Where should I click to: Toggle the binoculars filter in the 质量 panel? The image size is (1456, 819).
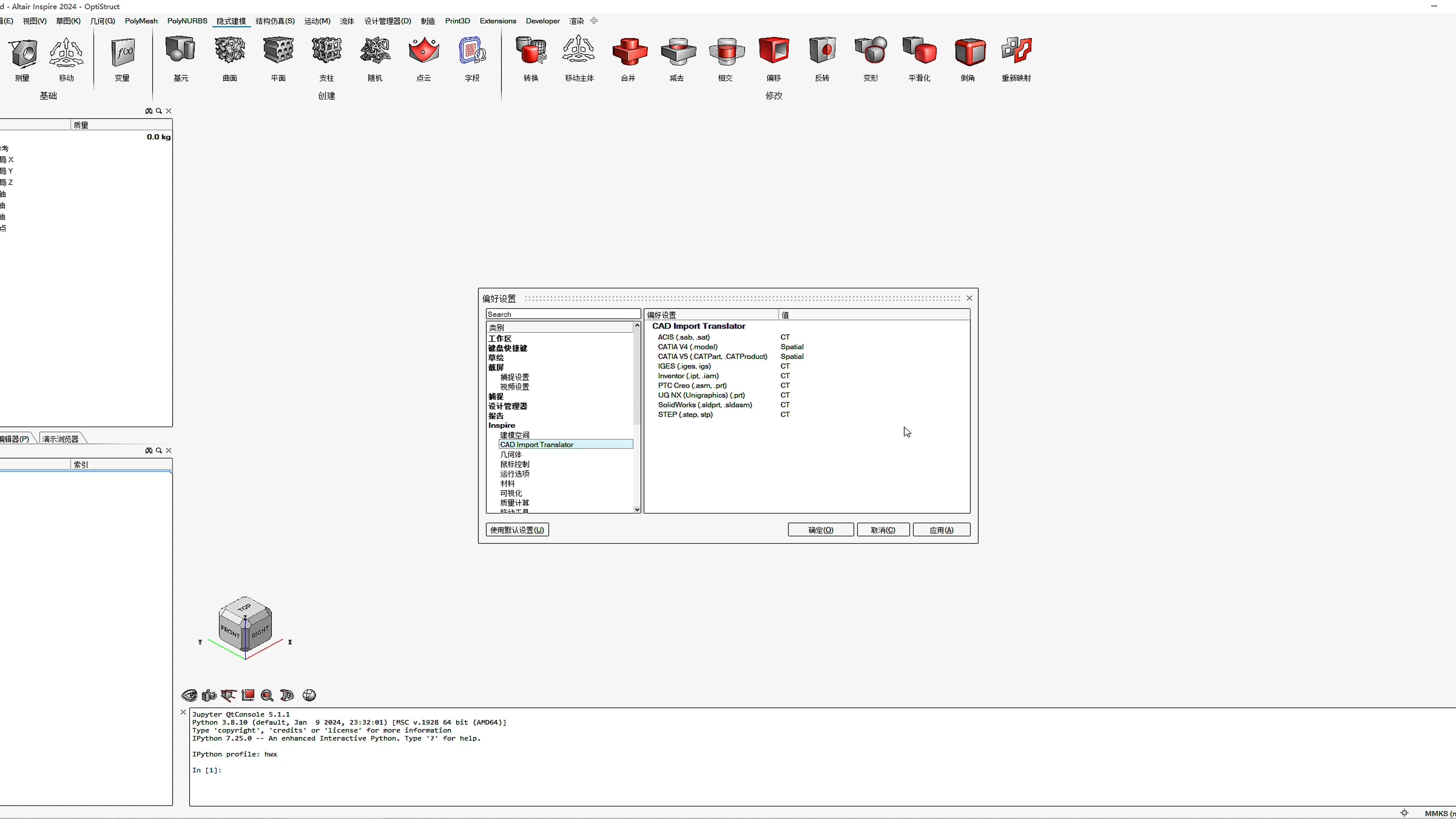tap(149, 111)
